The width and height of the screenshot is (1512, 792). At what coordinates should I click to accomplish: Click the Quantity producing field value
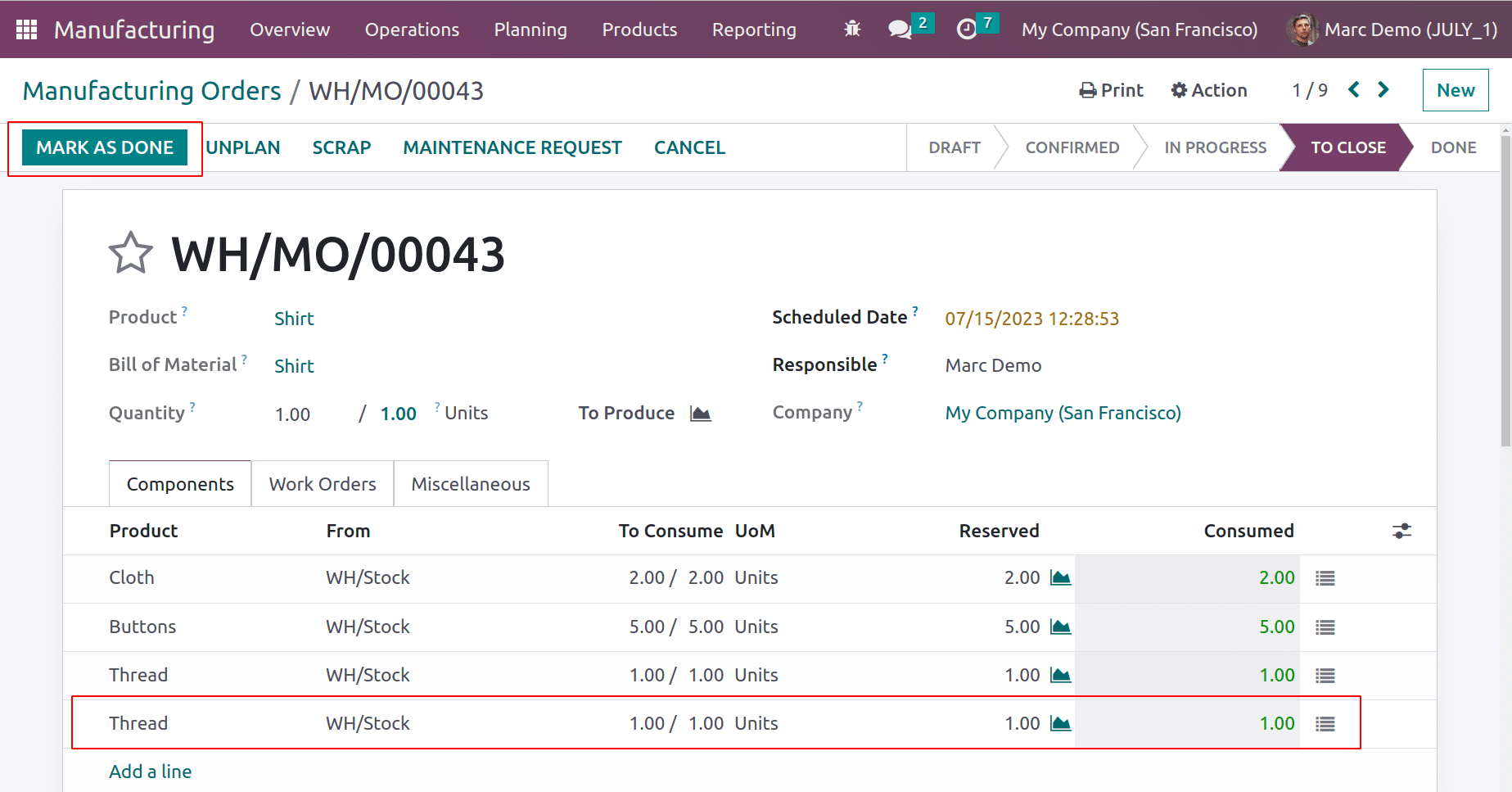293,414
